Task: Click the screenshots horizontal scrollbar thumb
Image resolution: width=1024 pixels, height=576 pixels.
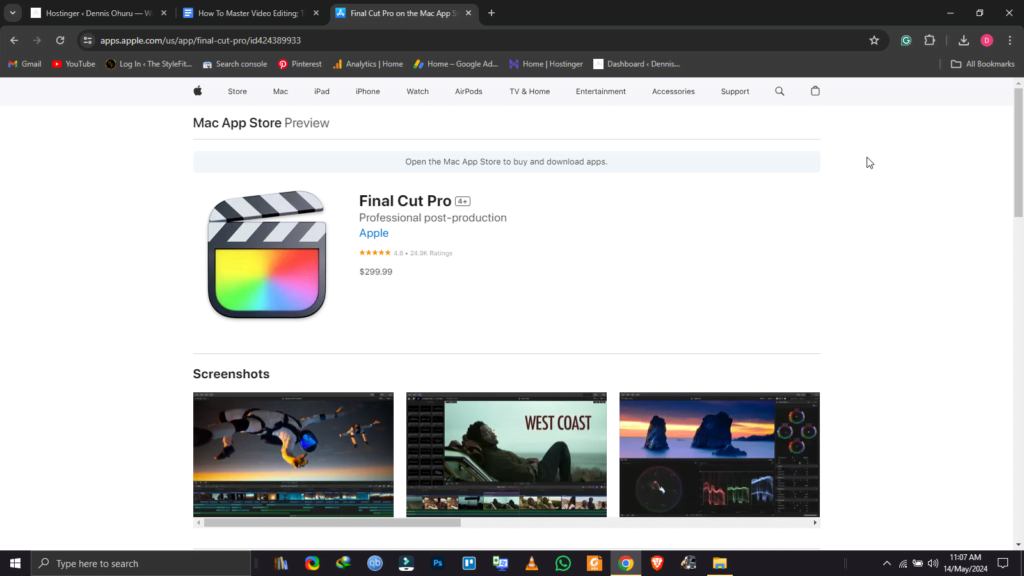Action: (x=332, y=522)
